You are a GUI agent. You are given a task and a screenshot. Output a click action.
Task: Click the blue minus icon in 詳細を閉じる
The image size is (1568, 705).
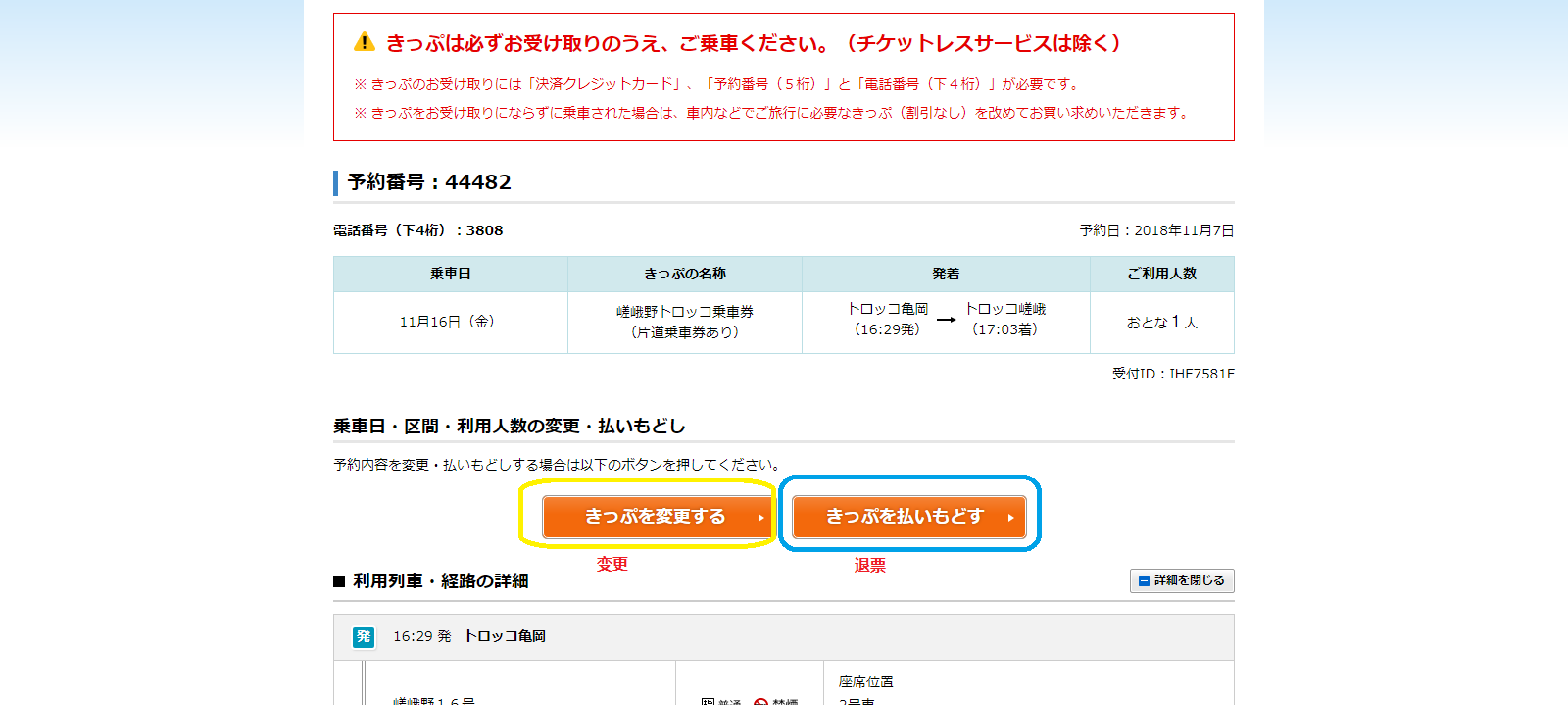tap(1144, 581)
